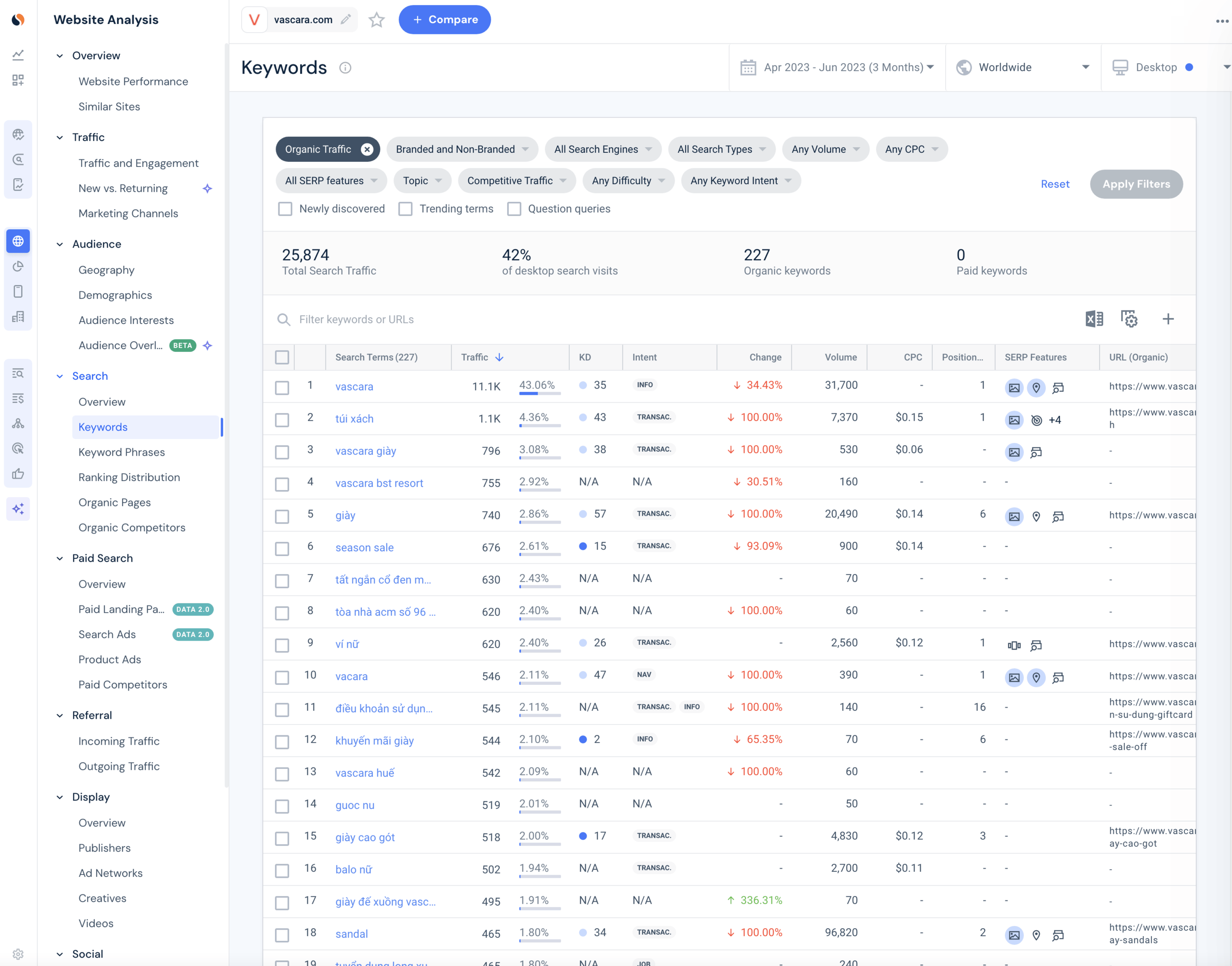Click the mobile device icon in left rail
This screenshot has height=966, width=1232.
point(18,291)
